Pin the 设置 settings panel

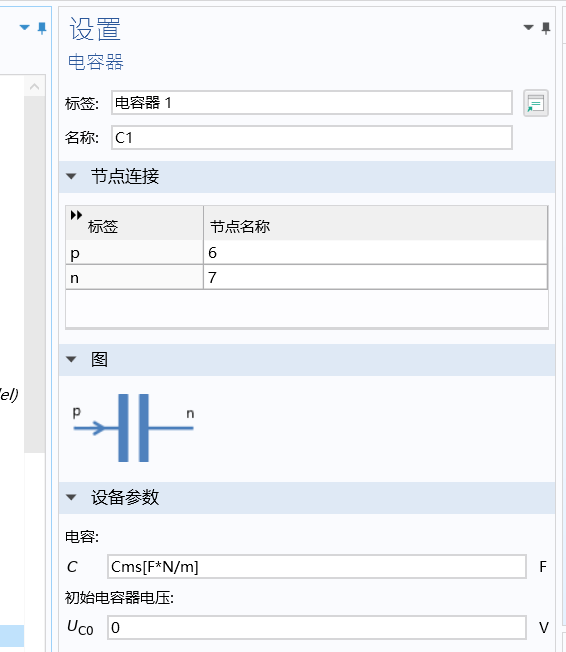[x=546, y=28]
